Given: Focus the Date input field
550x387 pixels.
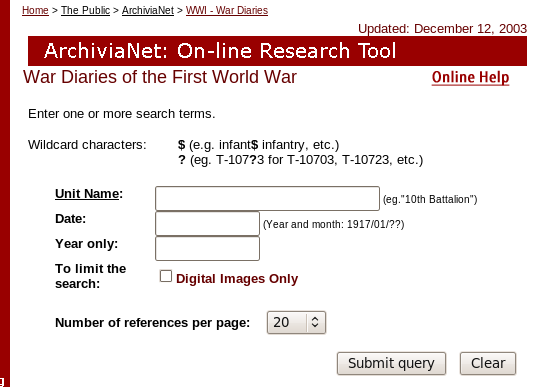Looking at the screenshot, I should point(207,223).
